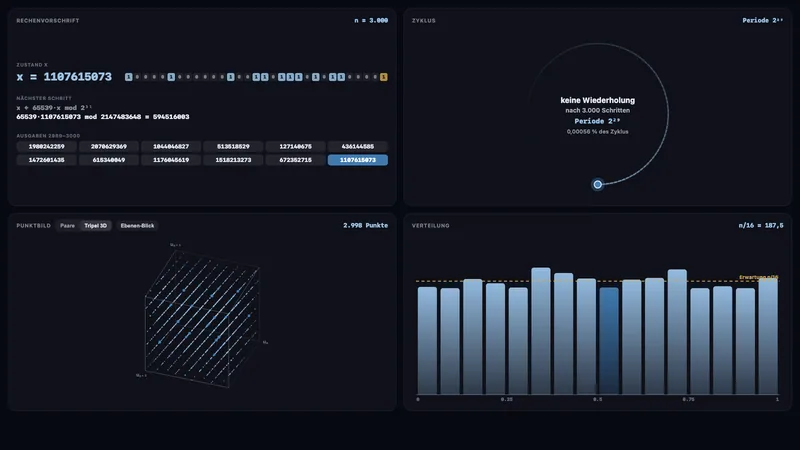Click the orange 'Erwartung n/16' label

click(759, 278)
